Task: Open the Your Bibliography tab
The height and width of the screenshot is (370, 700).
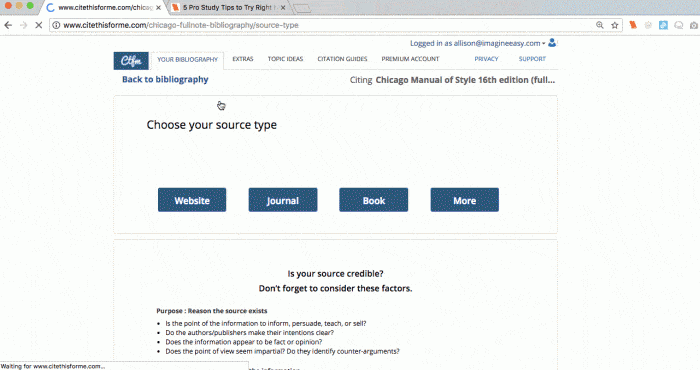Action: click(188, 59)
